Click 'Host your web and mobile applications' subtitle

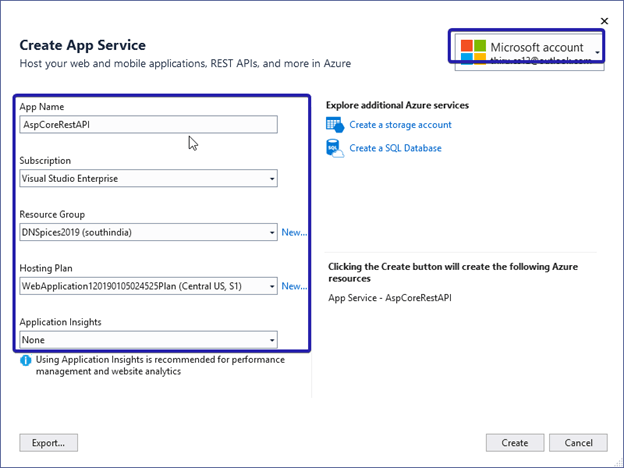(185, 64)
